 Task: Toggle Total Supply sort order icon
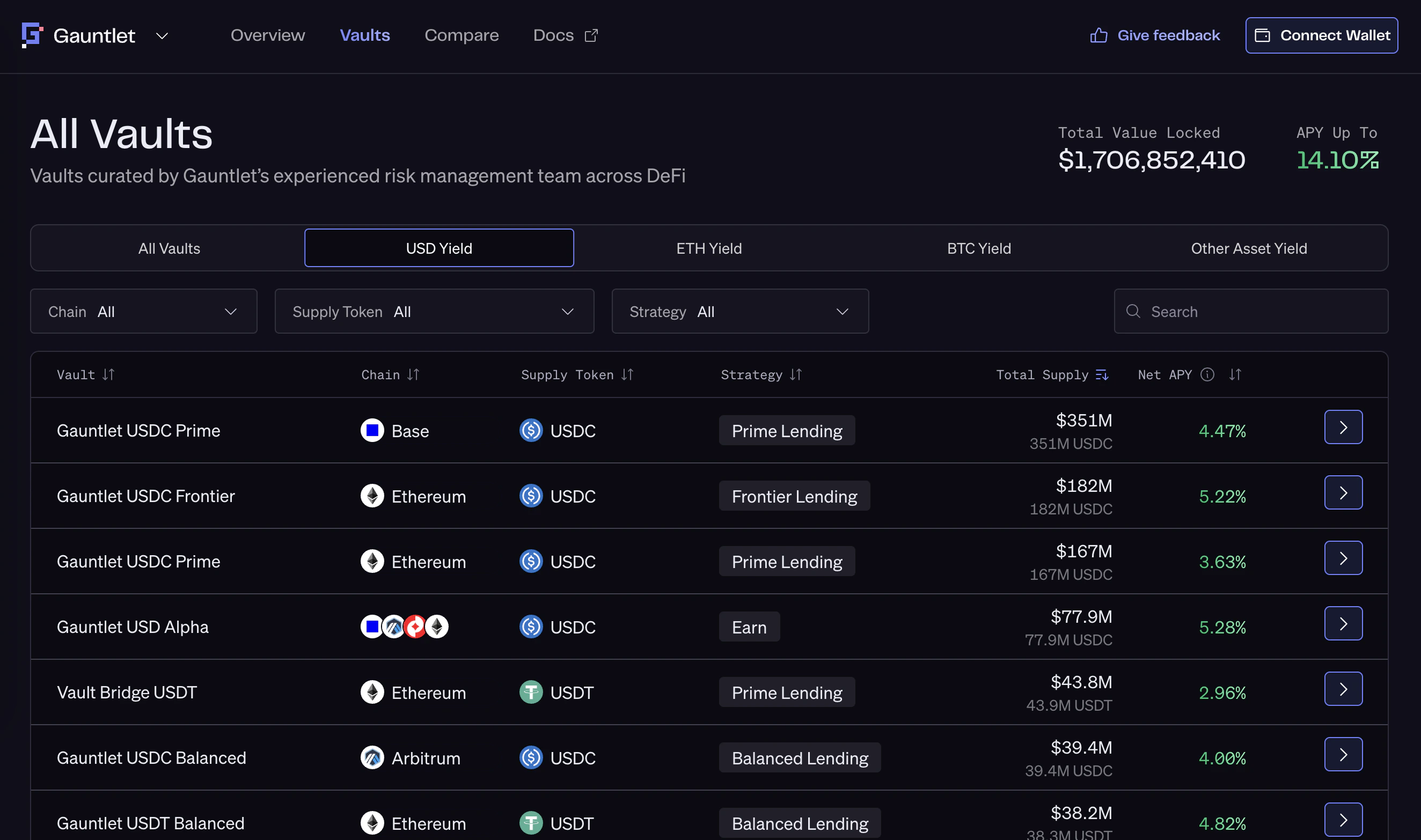click(1102, 374)
